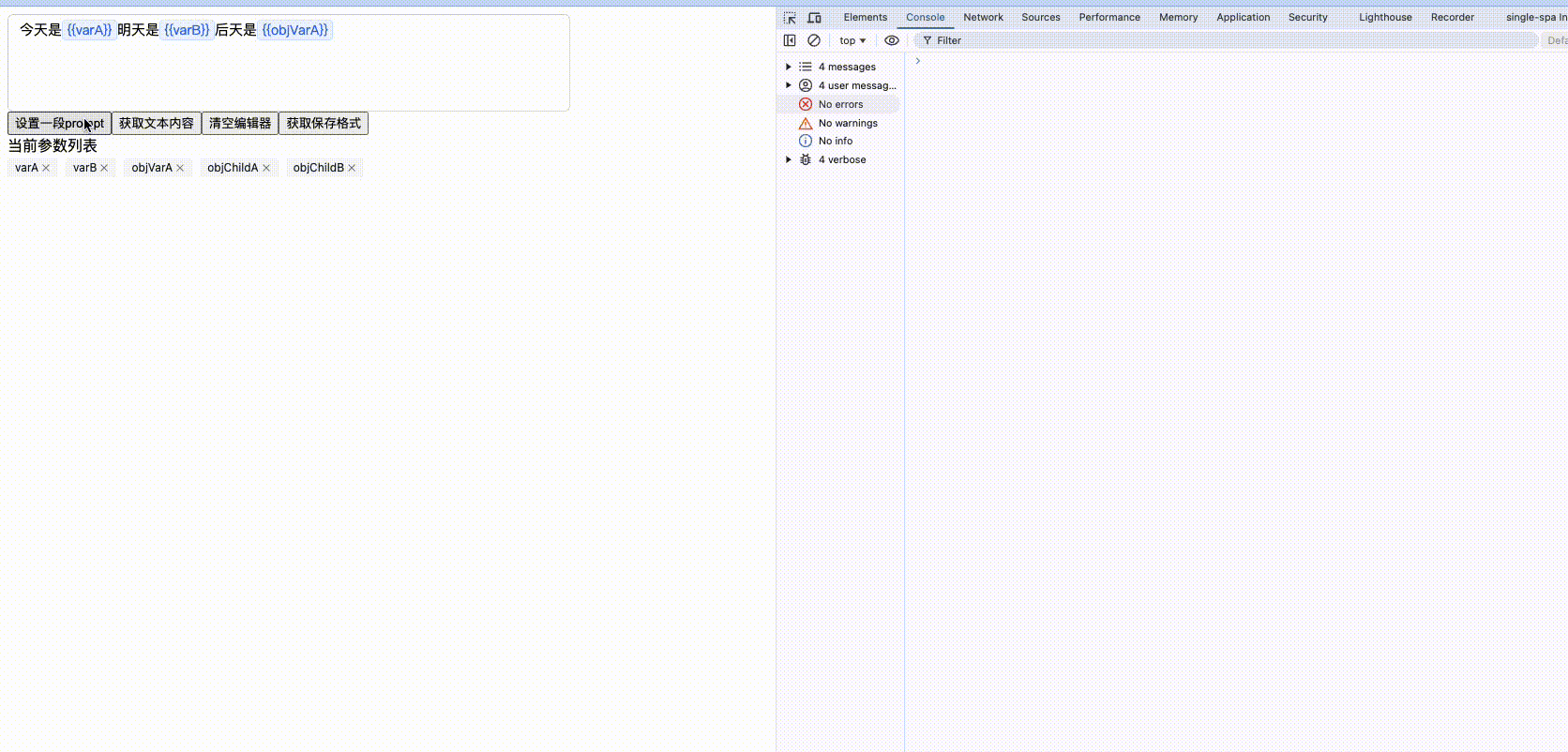The image size is (1568, 752).
Task: Click the 获取文本内容 button
Action: [x=157, y=124]
